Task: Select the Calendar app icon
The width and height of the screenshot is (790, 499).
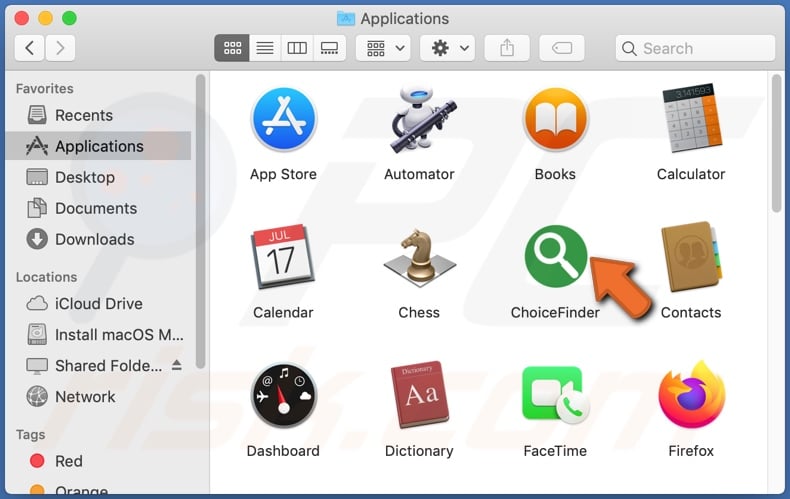Action: coord(283,256)
